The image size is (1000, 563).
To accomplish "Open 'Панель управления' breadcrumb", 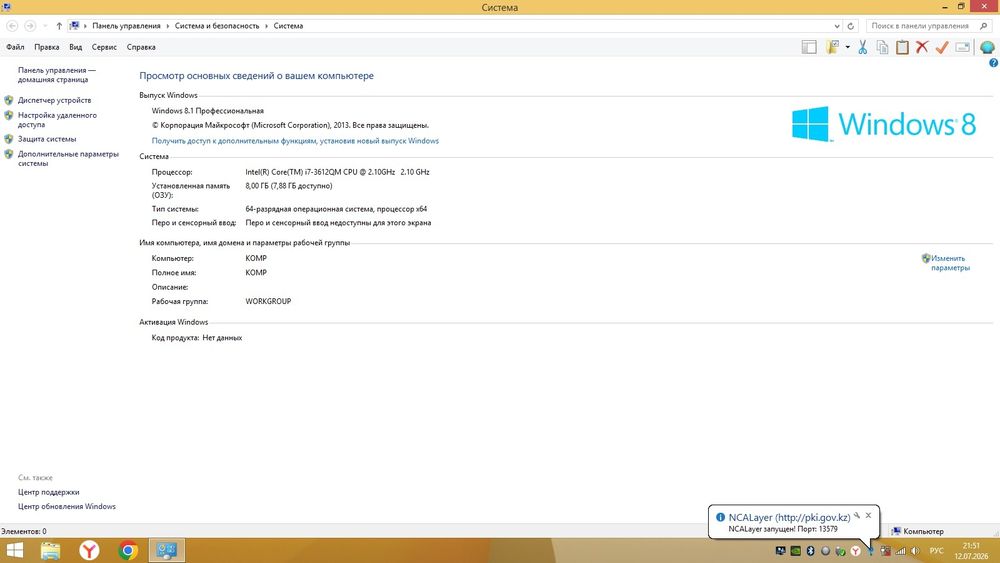I will coord(126,26).
